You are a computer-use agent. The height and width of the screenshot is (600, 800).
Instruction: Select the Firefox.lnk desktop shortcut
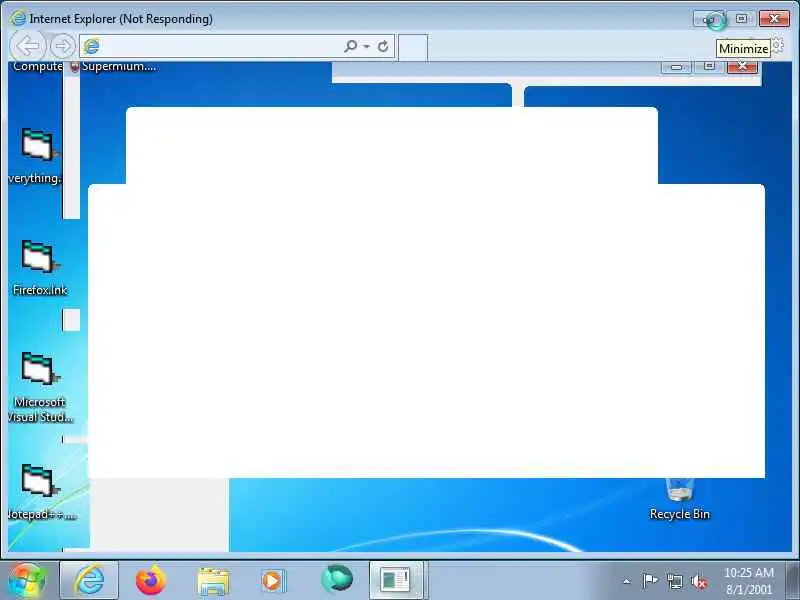coord(39,268)
